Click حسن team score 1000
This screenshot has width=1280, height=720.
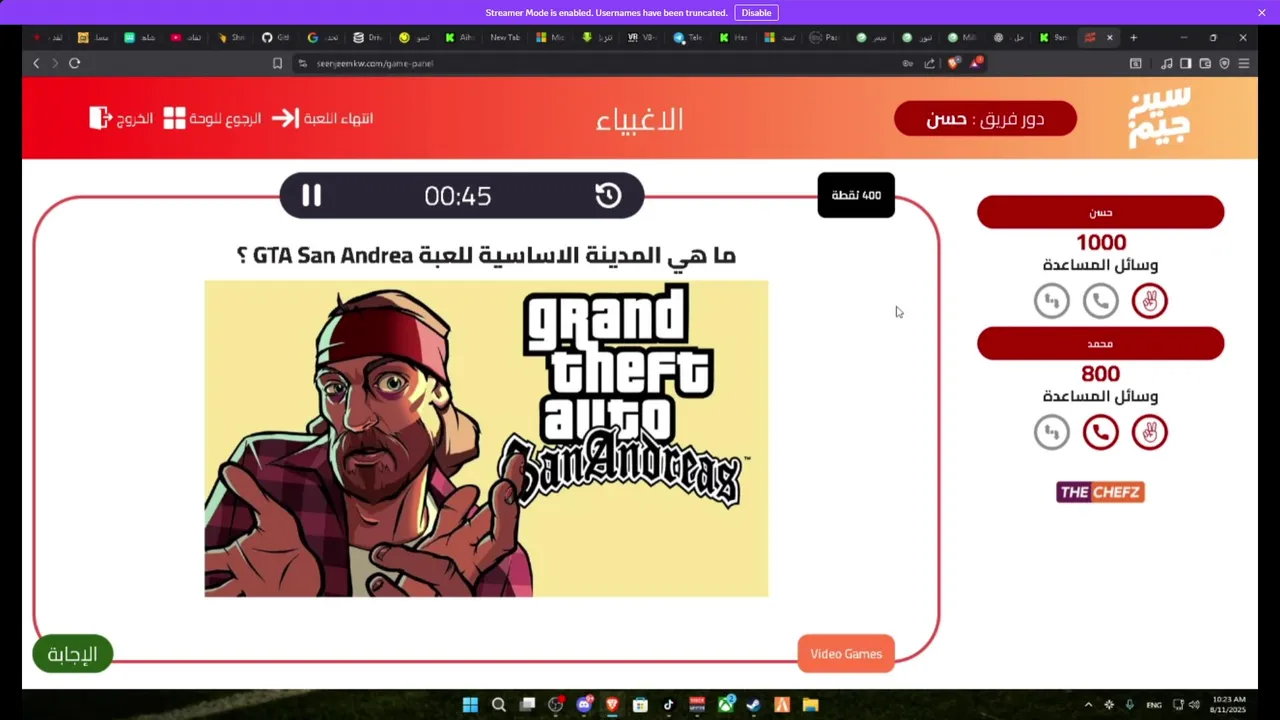(1100, 243)
